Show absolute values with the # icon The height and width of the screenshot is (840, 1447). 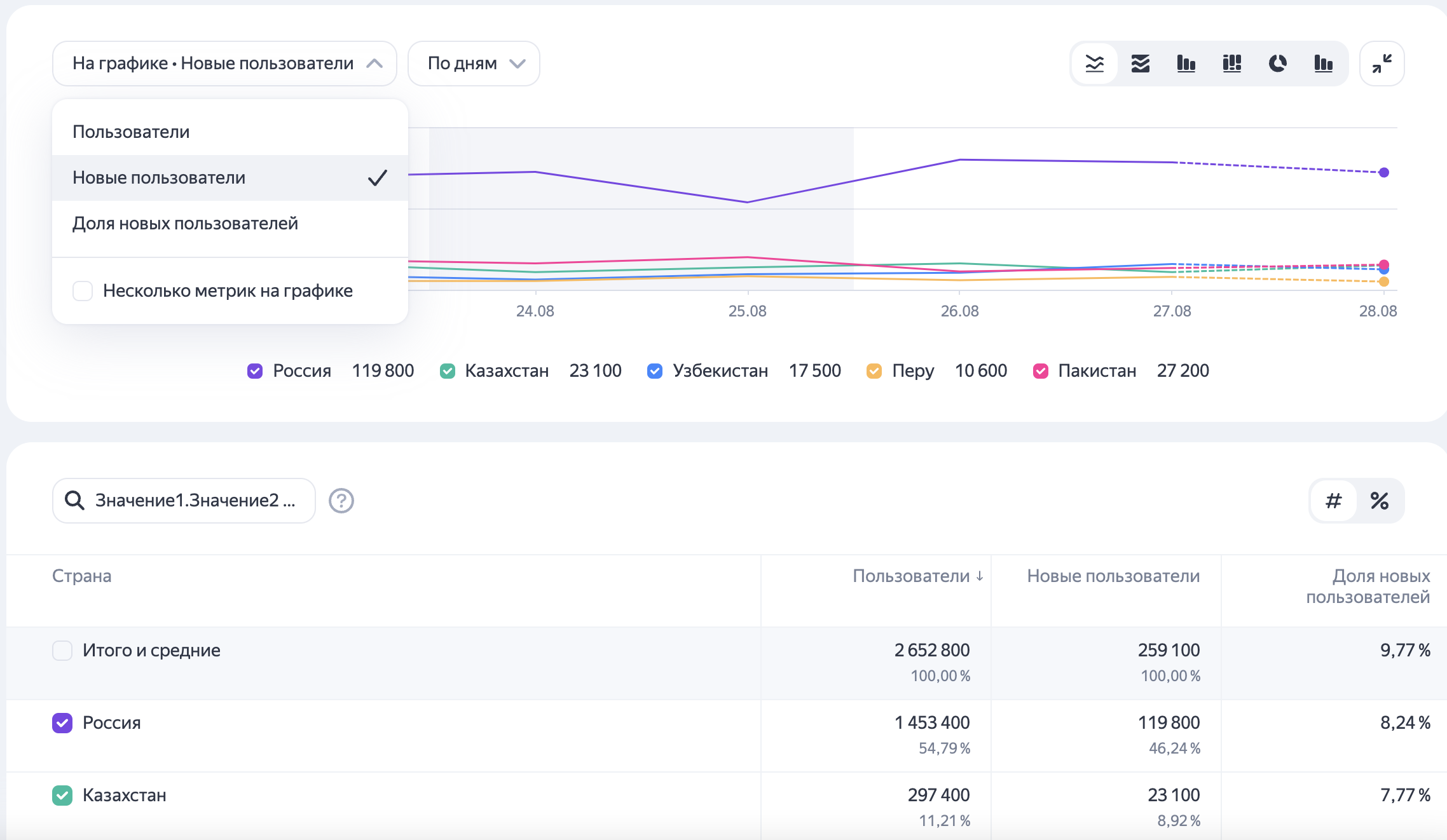pos(1333,501)
